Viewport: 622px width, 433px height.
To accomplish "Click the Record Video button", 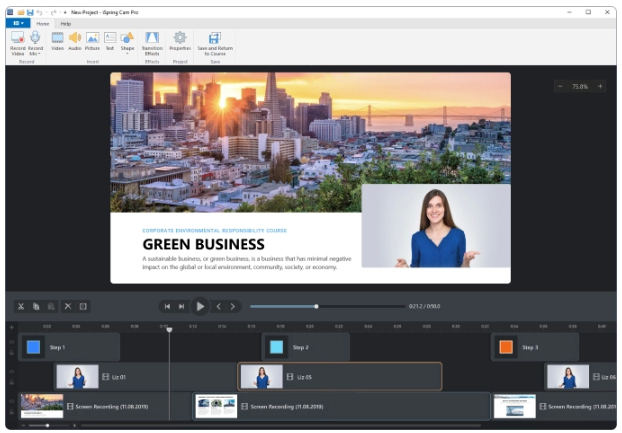I will point(17,44).
